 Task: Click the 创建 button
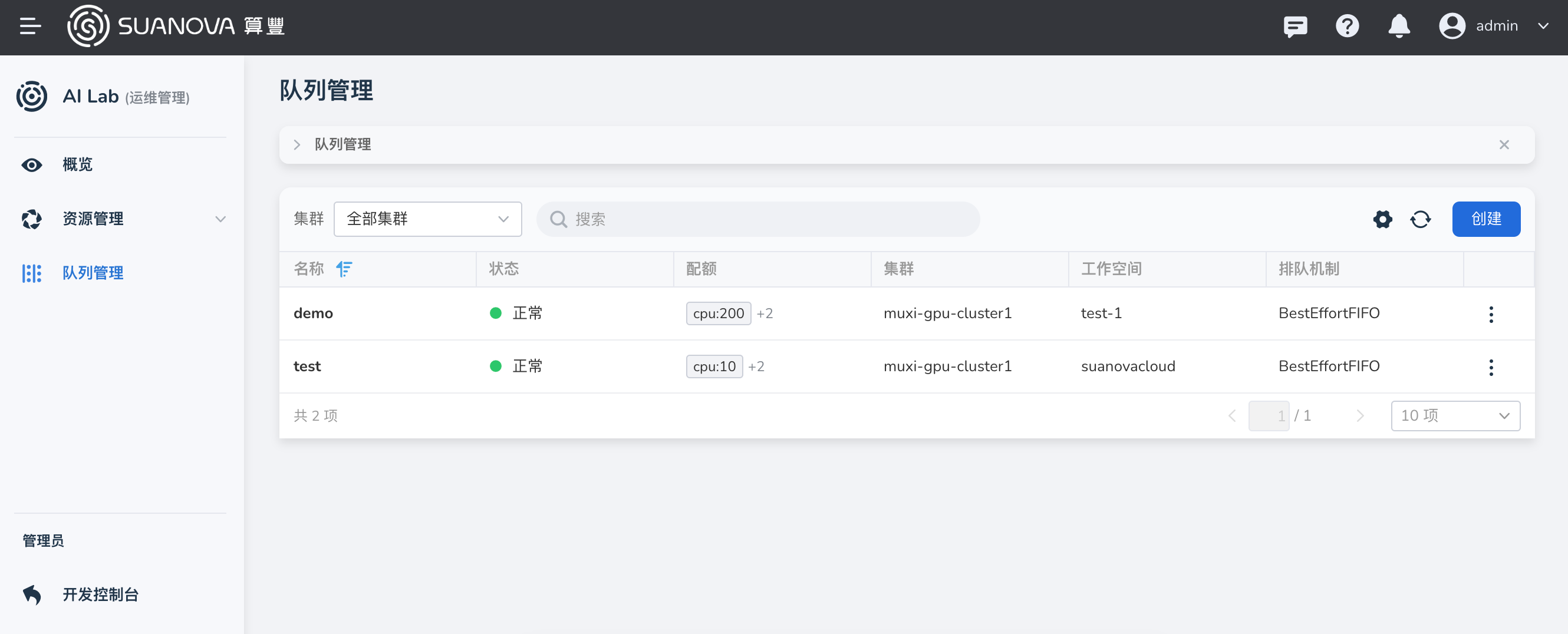click(x=1486, y=219)
